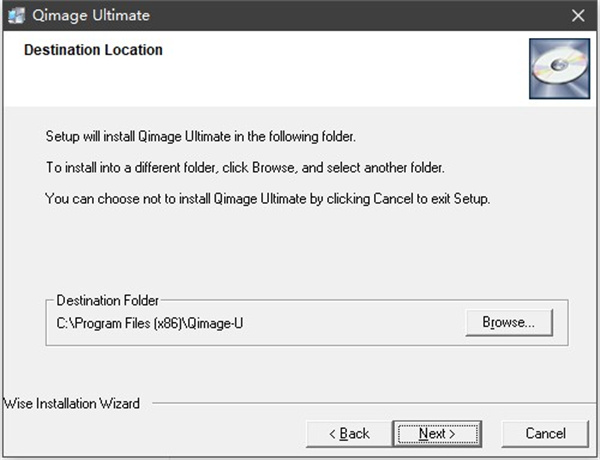Viewport: 600px width, 460px height.
Task: Click the 'To install into a different folder' line
Action: (x=245, y=167)
